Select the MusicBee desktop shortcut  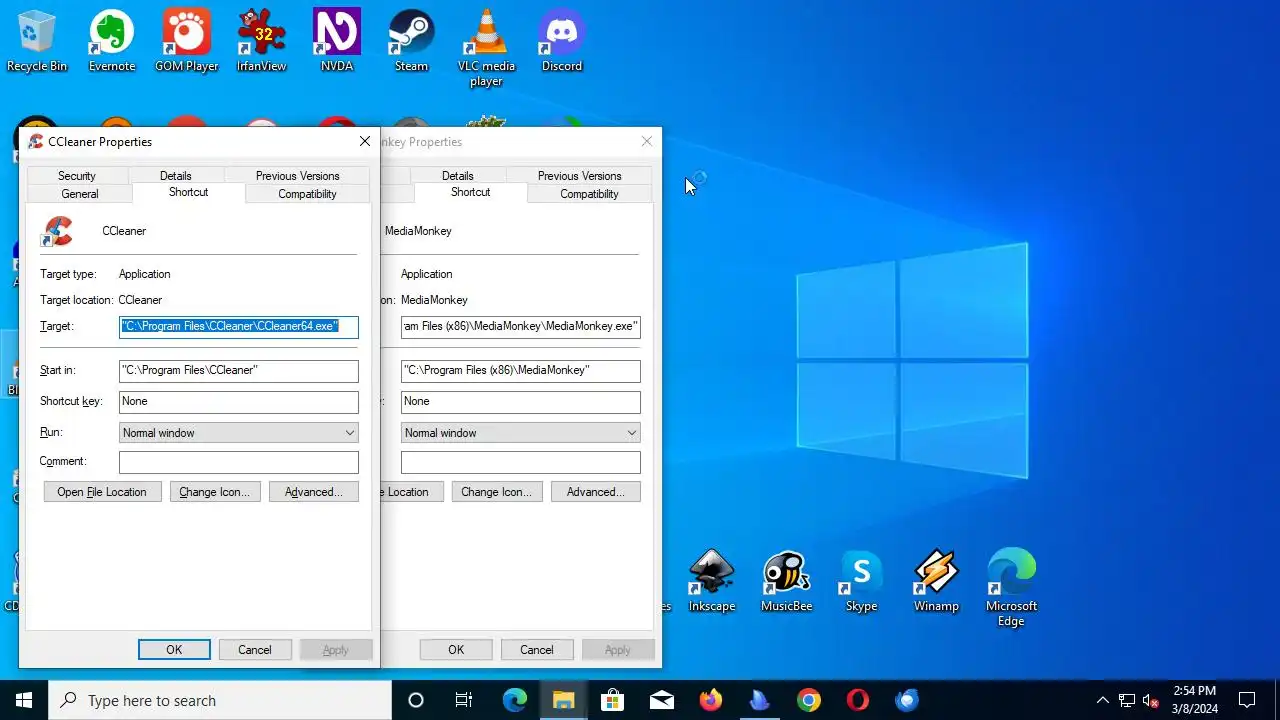(x=787, y=581)
